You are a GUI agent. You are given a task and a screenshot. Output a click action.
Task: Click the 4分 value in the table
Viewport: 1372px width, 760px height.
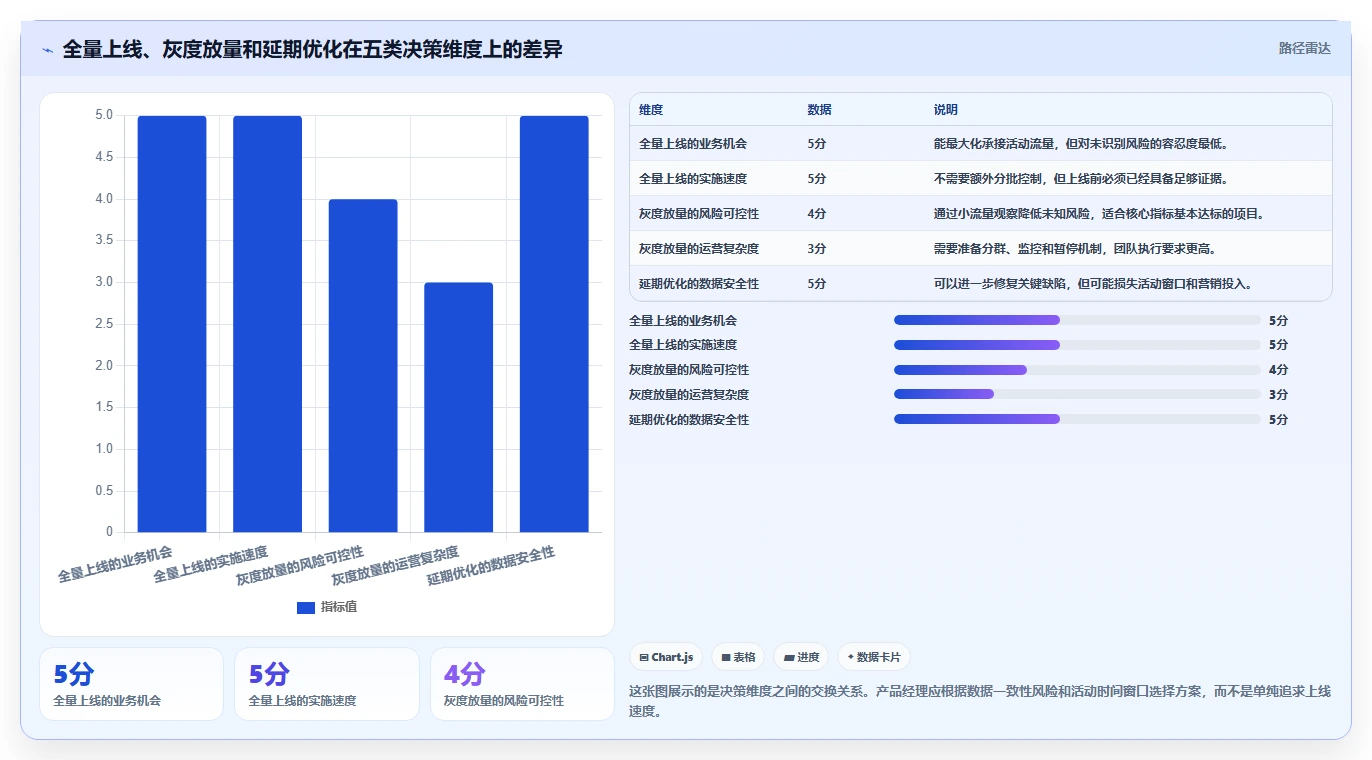tap(817, 214)
